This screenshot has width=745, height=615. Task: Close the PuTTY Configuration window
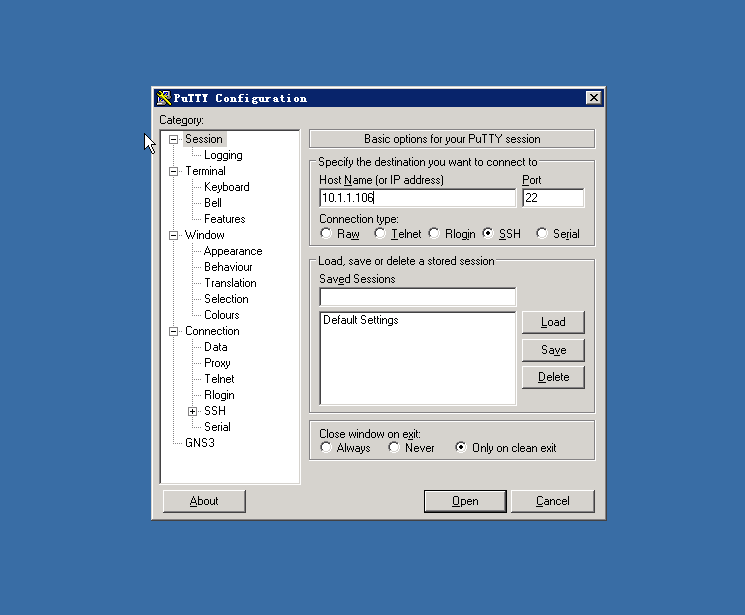coord(593,98)
